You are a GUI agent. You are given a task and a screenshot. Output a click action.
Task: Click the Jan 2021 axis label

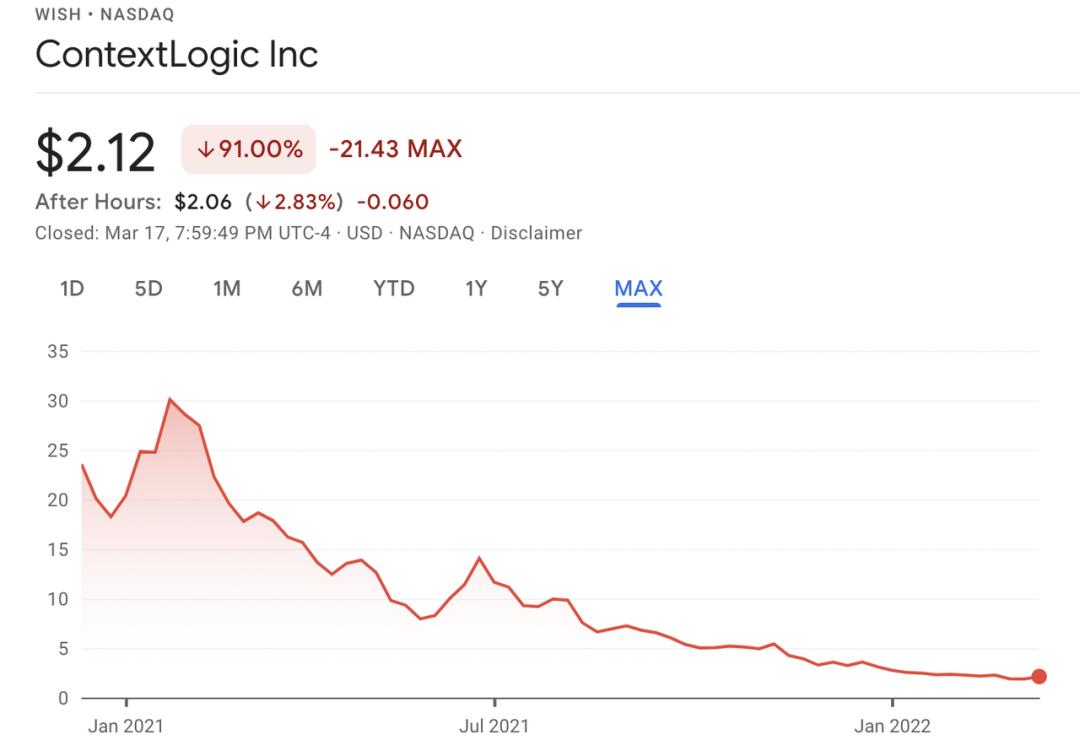tap(126, 727)
